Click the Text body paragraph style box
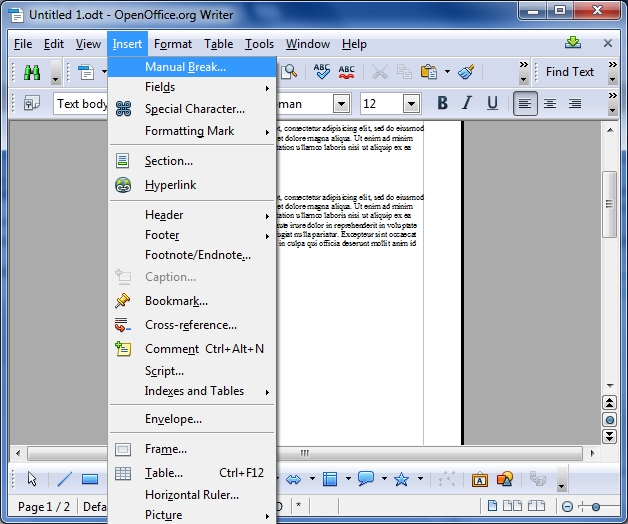This screenshot has height=524, width=628. click(x=82, y=104)
